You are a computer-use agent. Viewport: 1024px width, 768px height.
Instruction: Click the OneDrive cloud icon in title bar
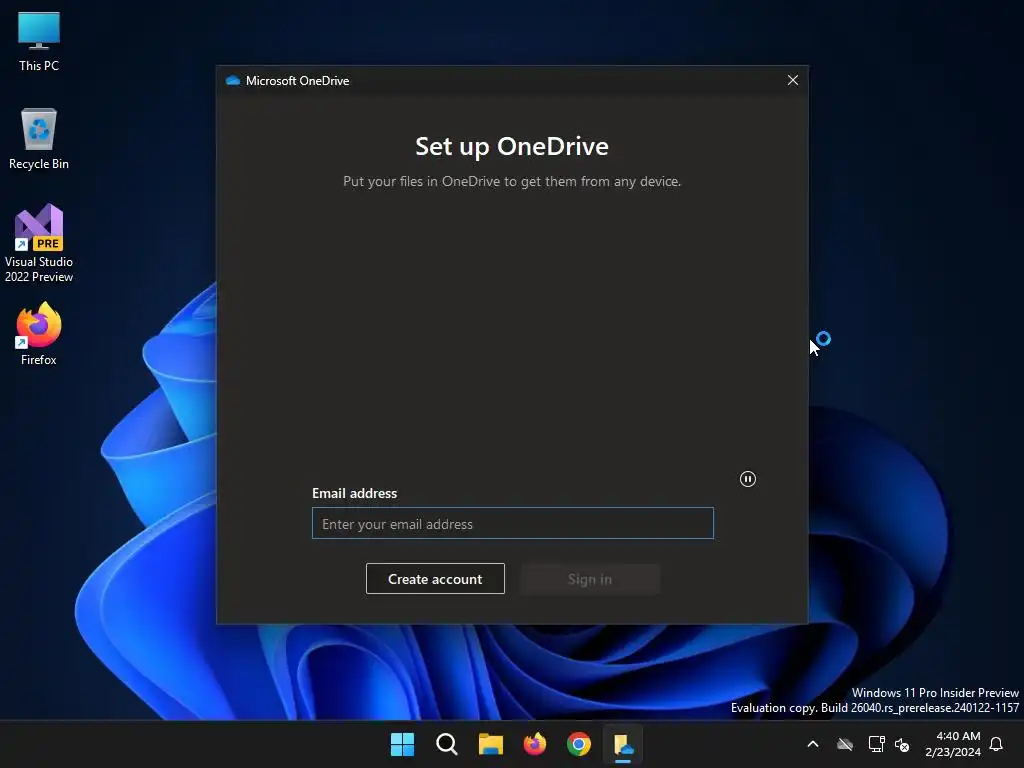coord(232,80)
